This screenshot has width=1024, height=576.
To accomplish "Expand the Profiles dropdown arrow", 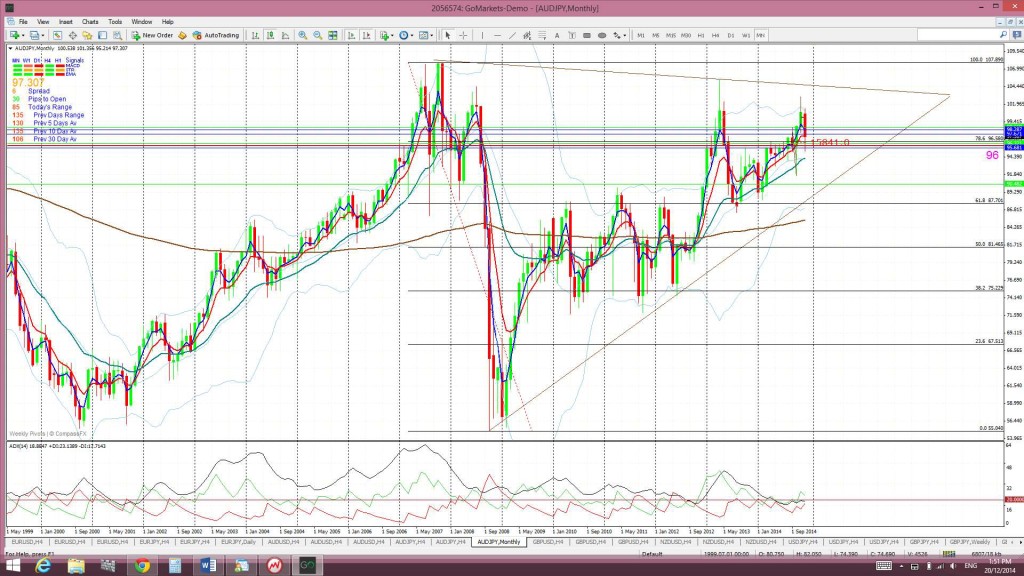I will [42, 35].
